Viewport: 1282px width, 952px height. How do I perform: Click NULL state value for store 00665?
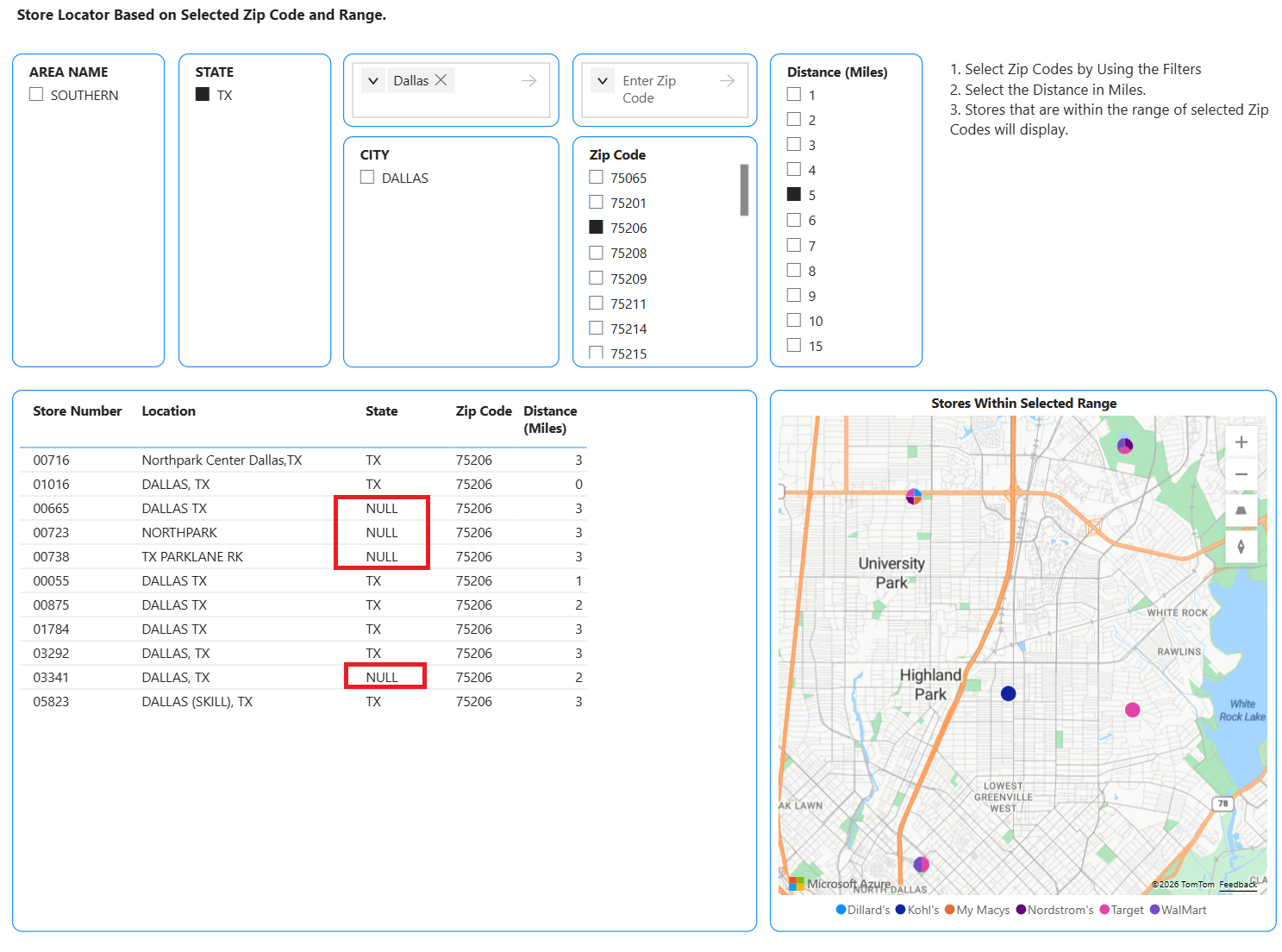click(x=382, y=509)
